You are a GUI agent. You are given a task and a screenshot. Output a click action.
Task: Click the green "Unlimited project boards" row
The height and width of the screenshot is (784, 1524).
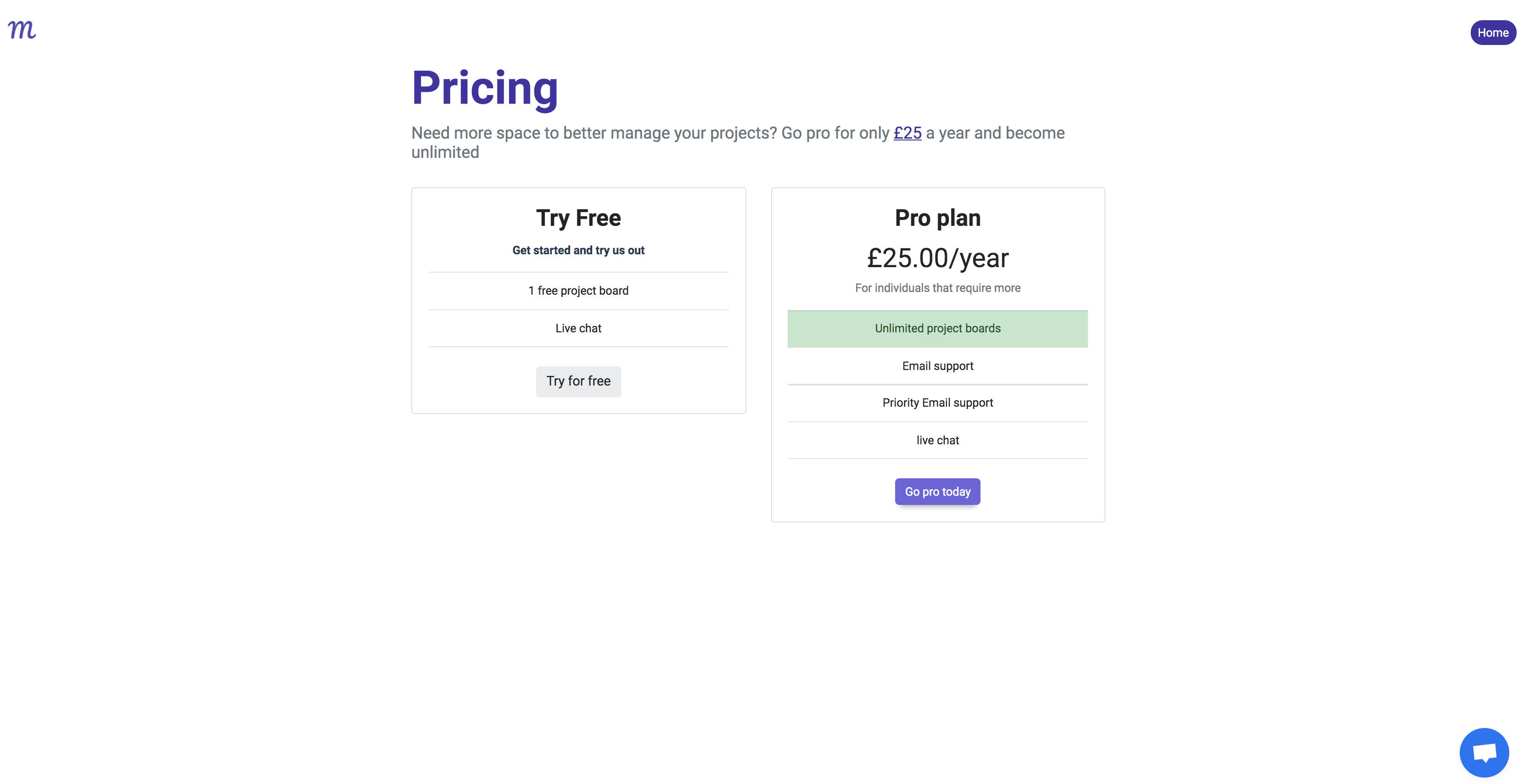tap(937, 328)
